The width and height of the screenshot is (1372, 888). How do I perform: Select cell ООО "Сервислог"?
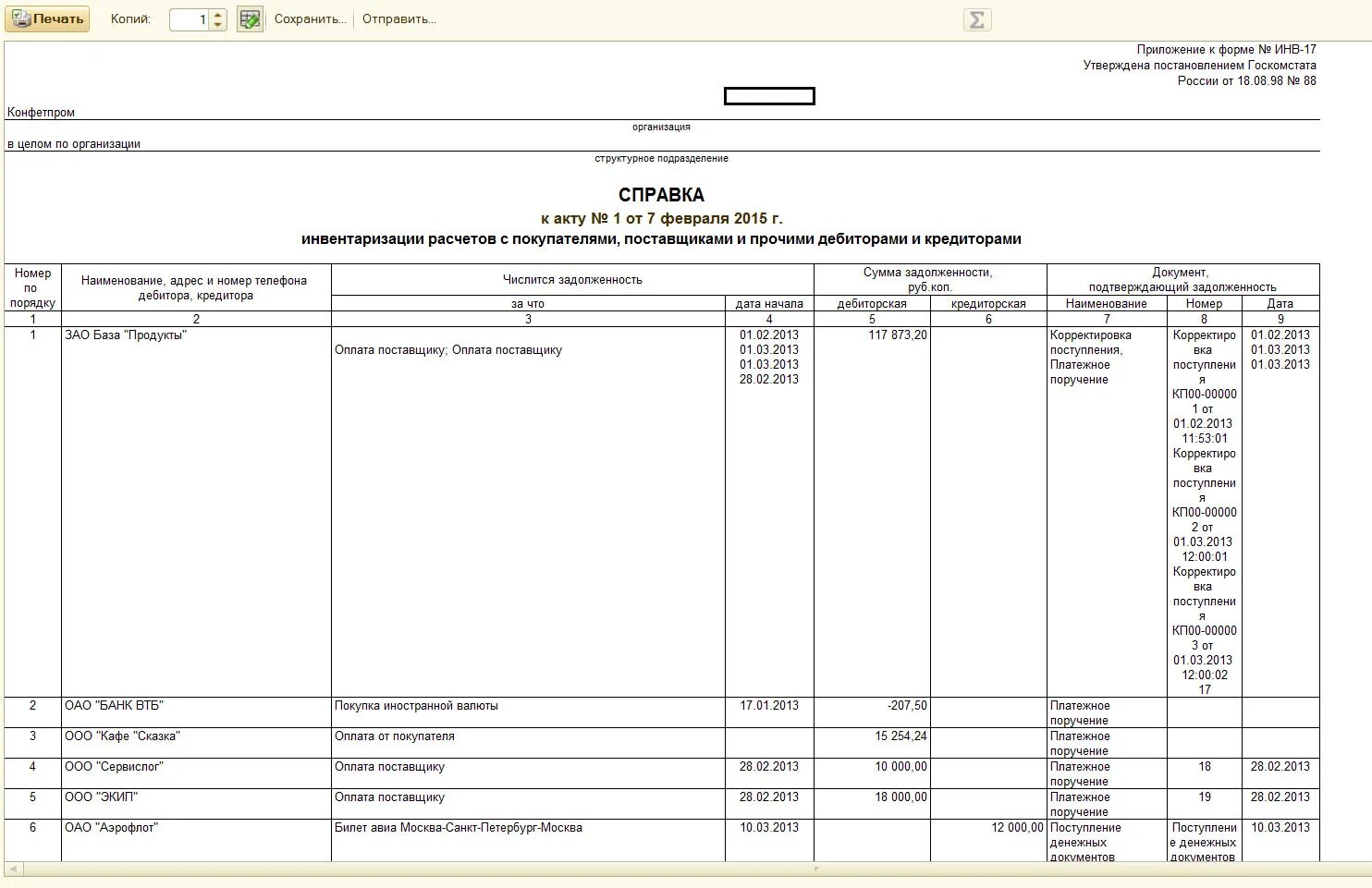coord(196,773)
